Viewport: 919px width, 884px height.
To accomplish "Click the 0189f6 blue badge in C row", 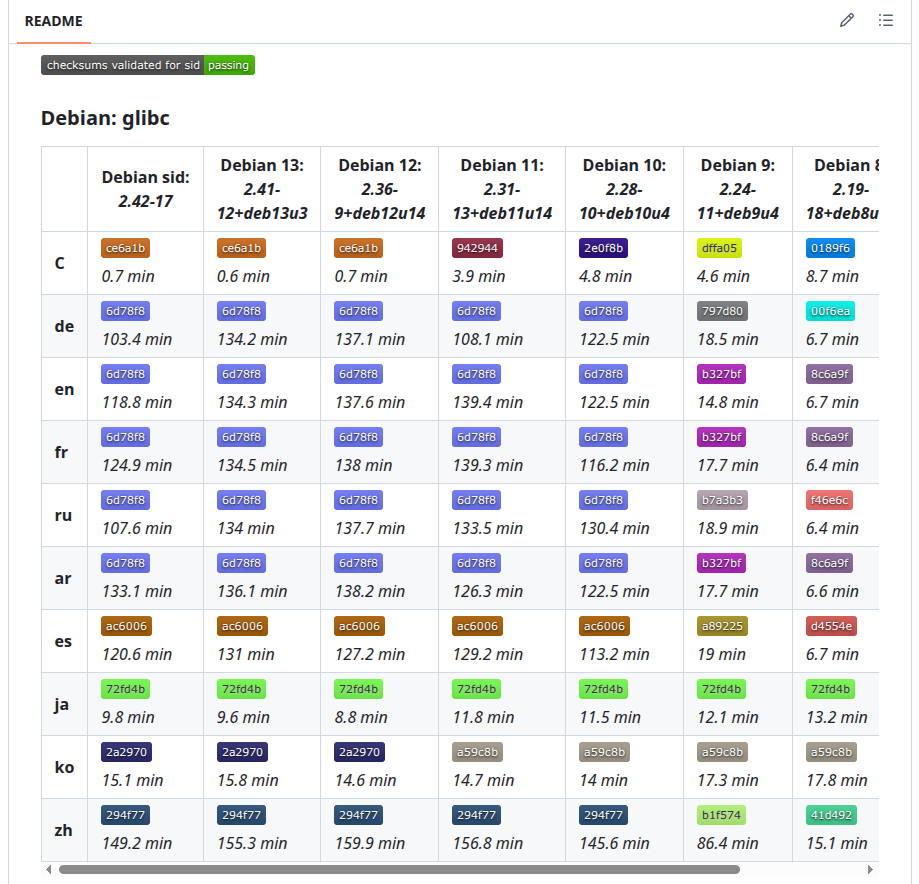I will coord(830,248).
